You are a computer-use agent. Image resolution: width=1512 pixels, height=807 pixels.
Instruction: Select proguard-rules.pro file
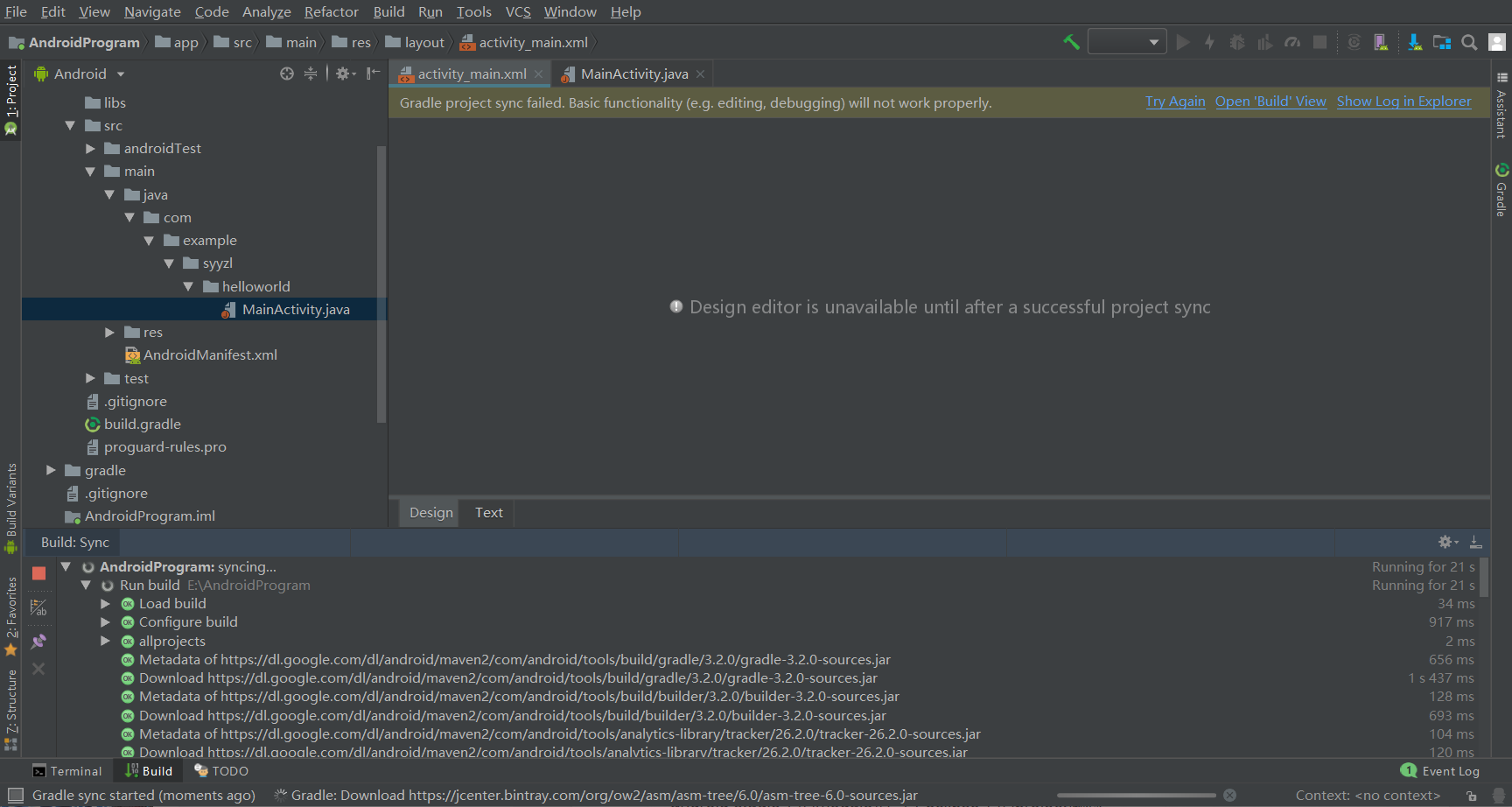click(164, 446)
